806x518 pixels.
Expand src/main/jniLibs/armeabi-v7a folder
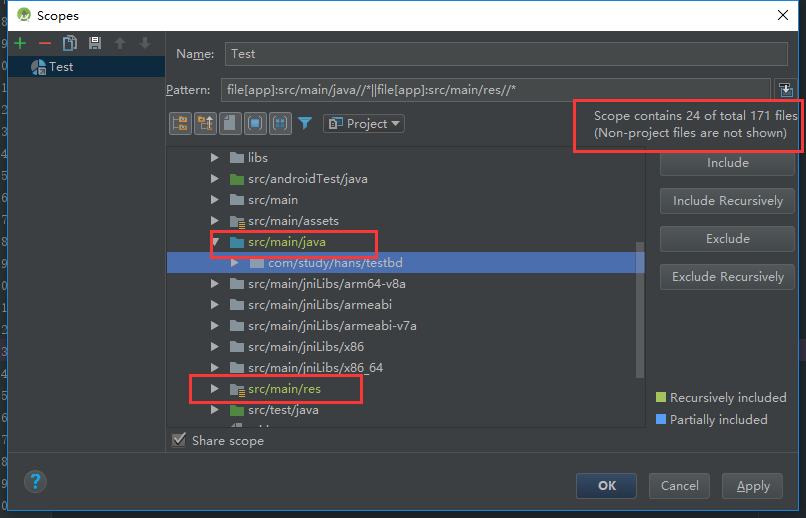[x=215, y=326]
